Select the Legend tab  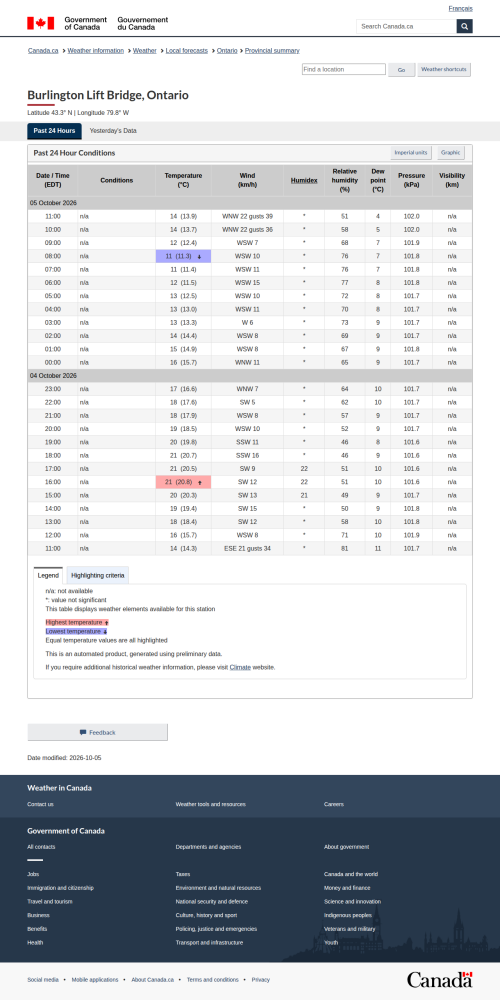(48, 575)
